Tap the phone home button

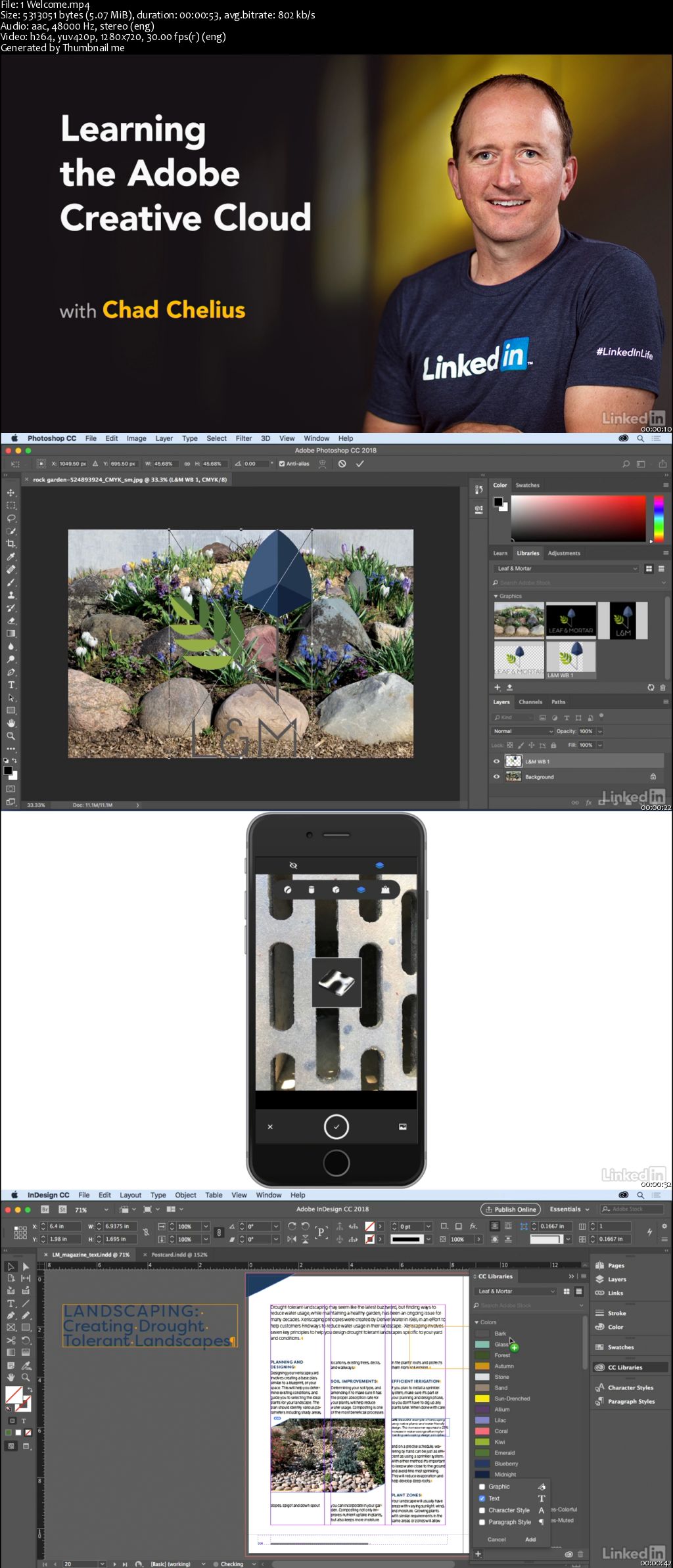[x=336, y=1163]
